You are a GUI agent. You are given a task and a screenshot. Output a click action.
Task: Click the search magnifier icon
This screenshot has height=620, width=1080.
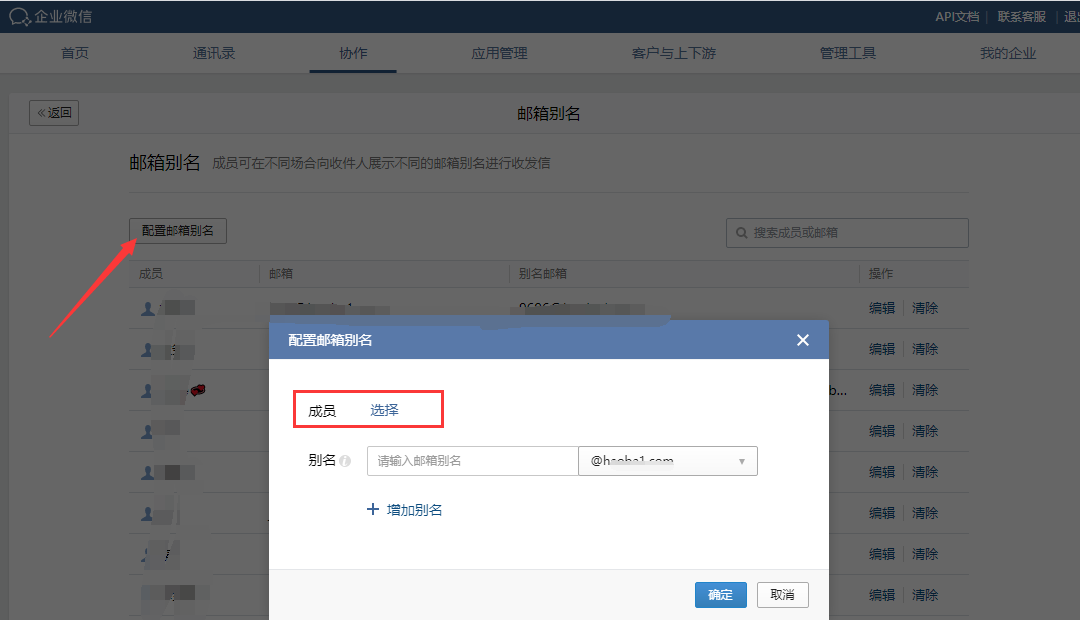(x=741, y=233)
